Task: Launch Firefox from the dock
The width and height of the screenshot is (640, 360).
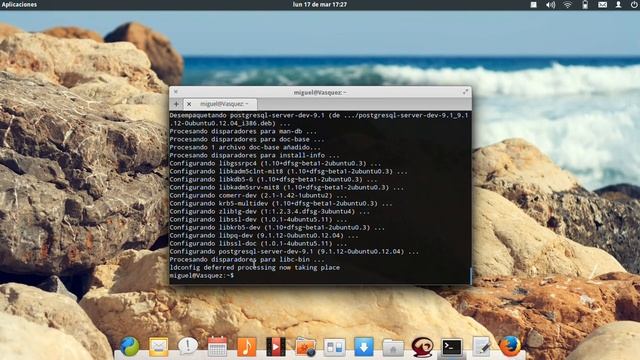Action: click(510, 347)
